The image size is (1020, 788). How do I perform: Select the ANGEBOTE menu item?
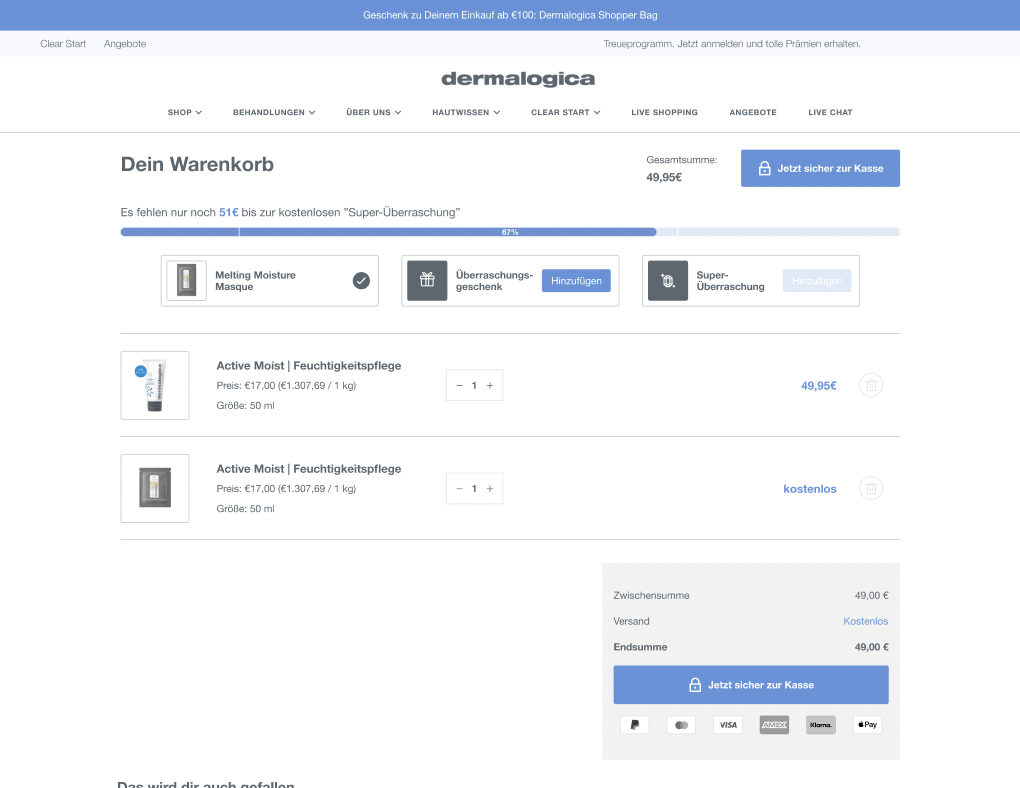point(752,112)
